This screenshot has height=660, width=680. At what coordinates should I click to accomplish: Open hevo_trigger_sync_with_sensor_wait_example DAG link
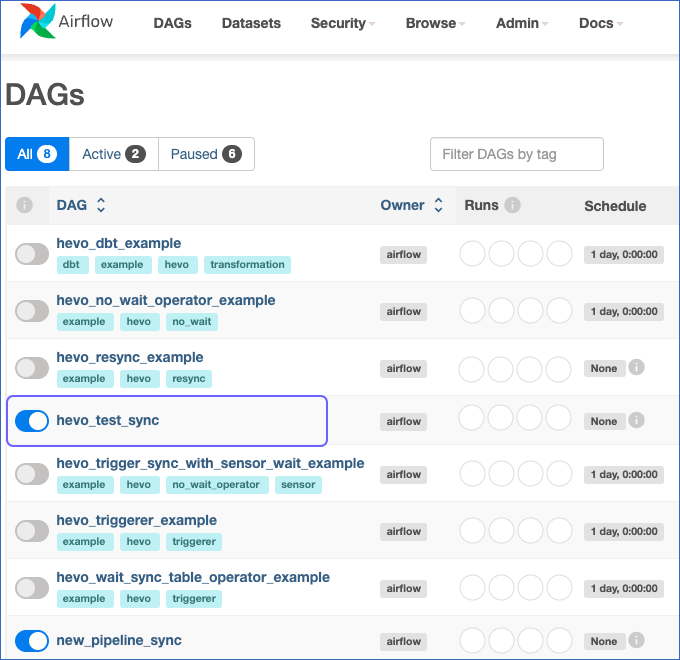pos(210,463)
